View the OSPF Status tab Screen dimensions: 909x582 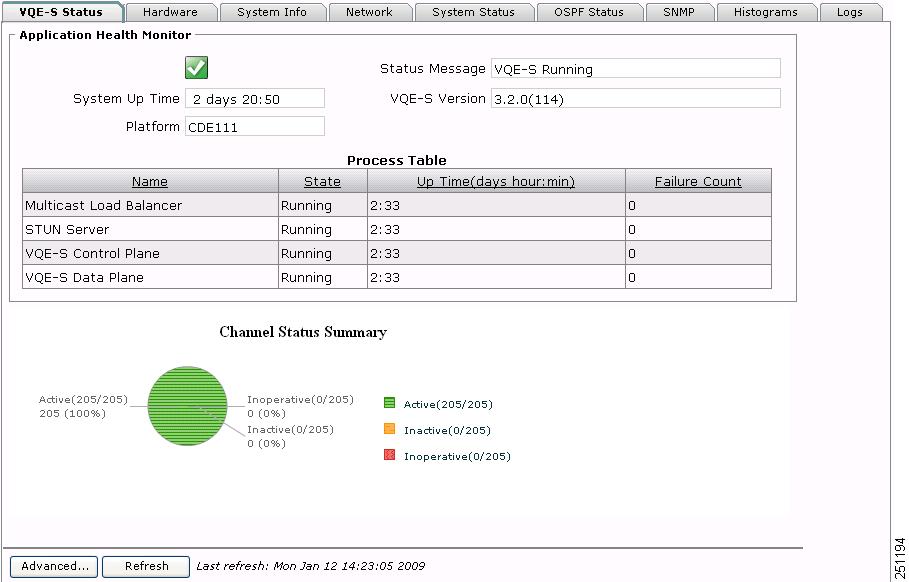[589, 12]
